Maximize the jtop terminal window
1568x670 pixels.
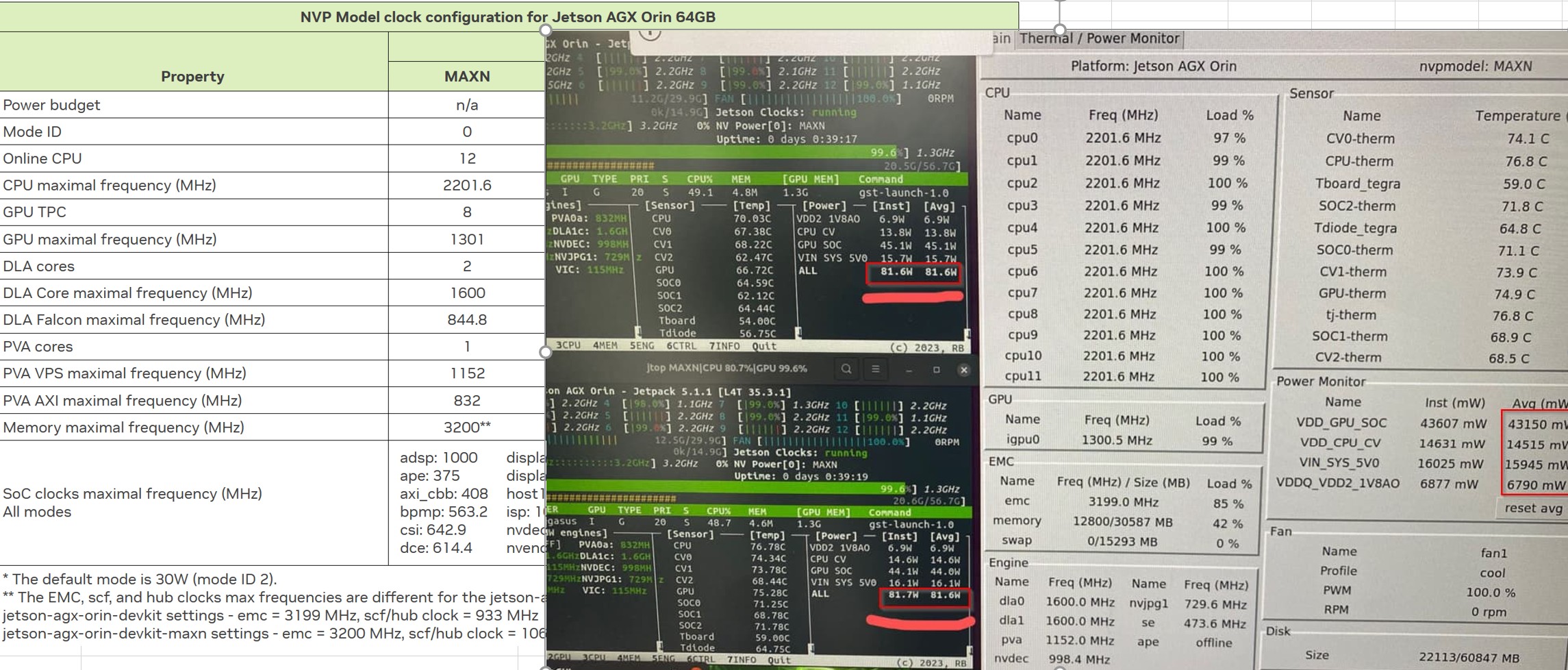click(x=936, y=370)
